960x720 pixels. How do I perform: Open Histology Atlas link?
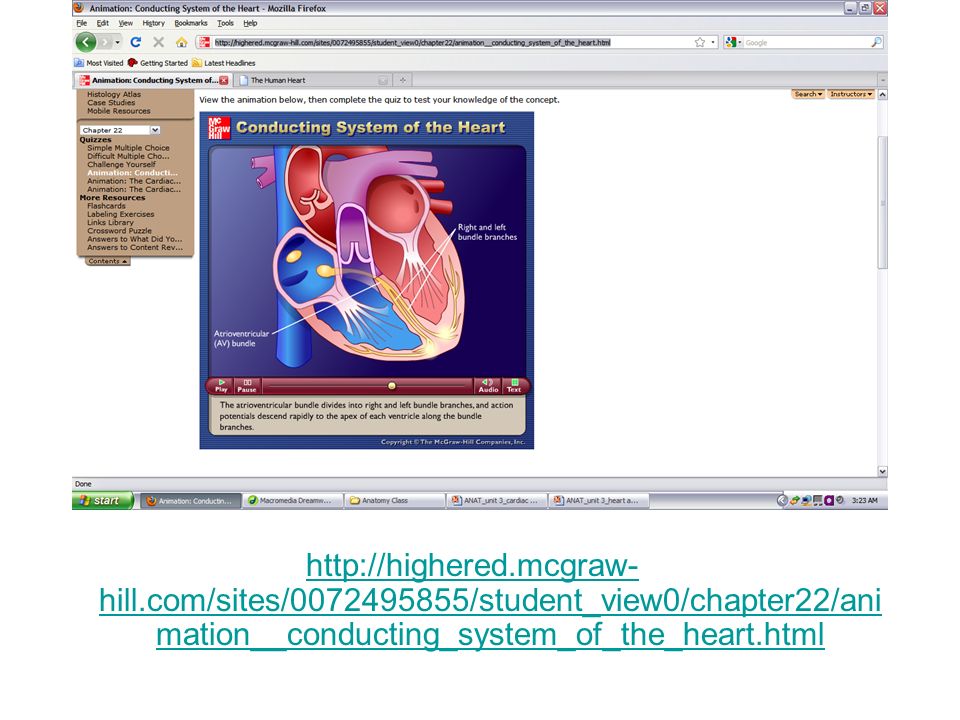(x=114, y=94)
